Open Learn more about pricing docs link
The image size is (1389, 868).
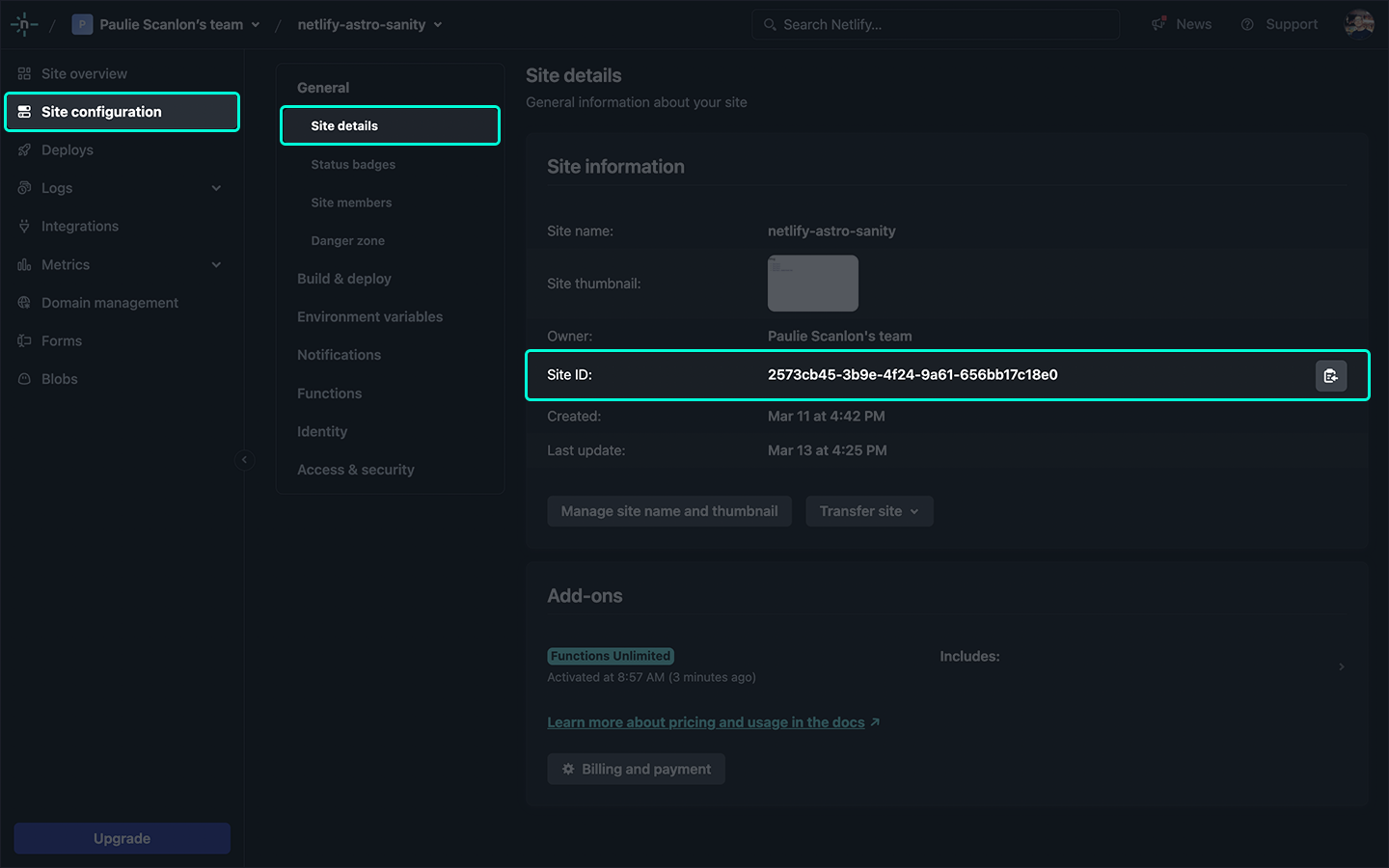pyautogui.click(x=713, y=722)
